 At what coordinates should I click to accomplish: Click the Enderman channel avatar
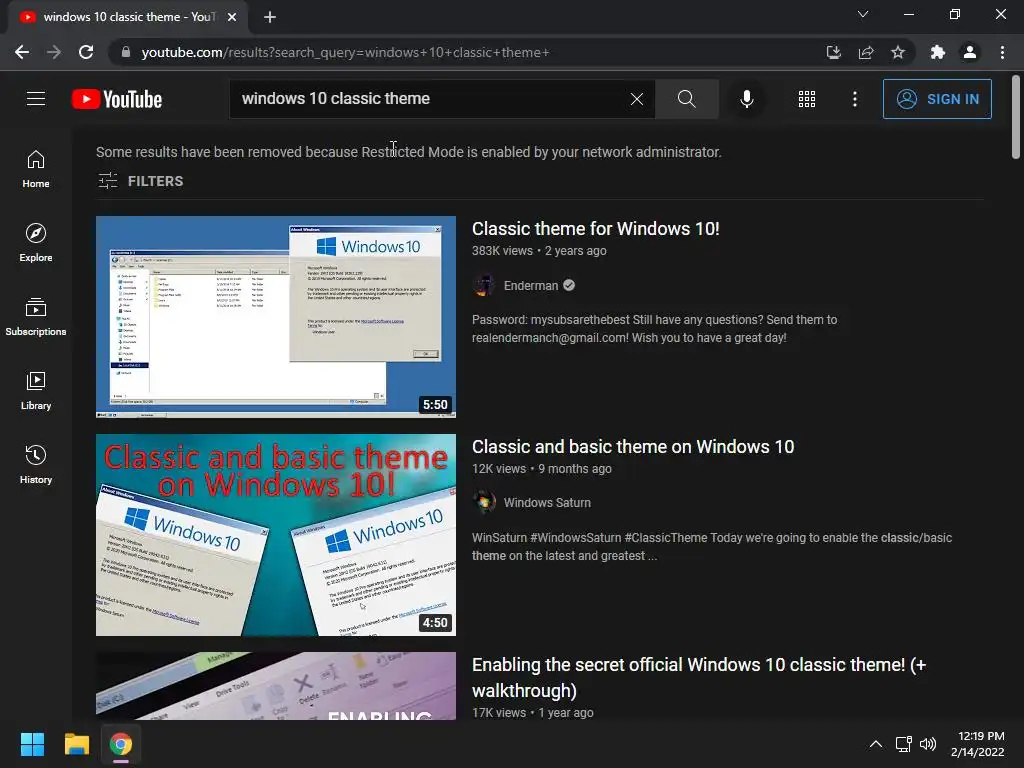pyautogui.click(x=484, y=285)
